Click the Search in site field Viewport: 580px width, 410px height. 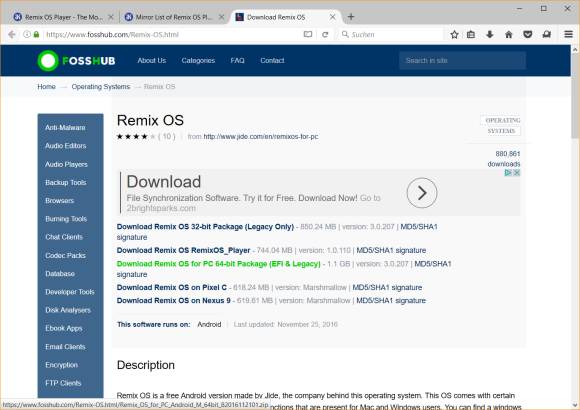[462, 60]
